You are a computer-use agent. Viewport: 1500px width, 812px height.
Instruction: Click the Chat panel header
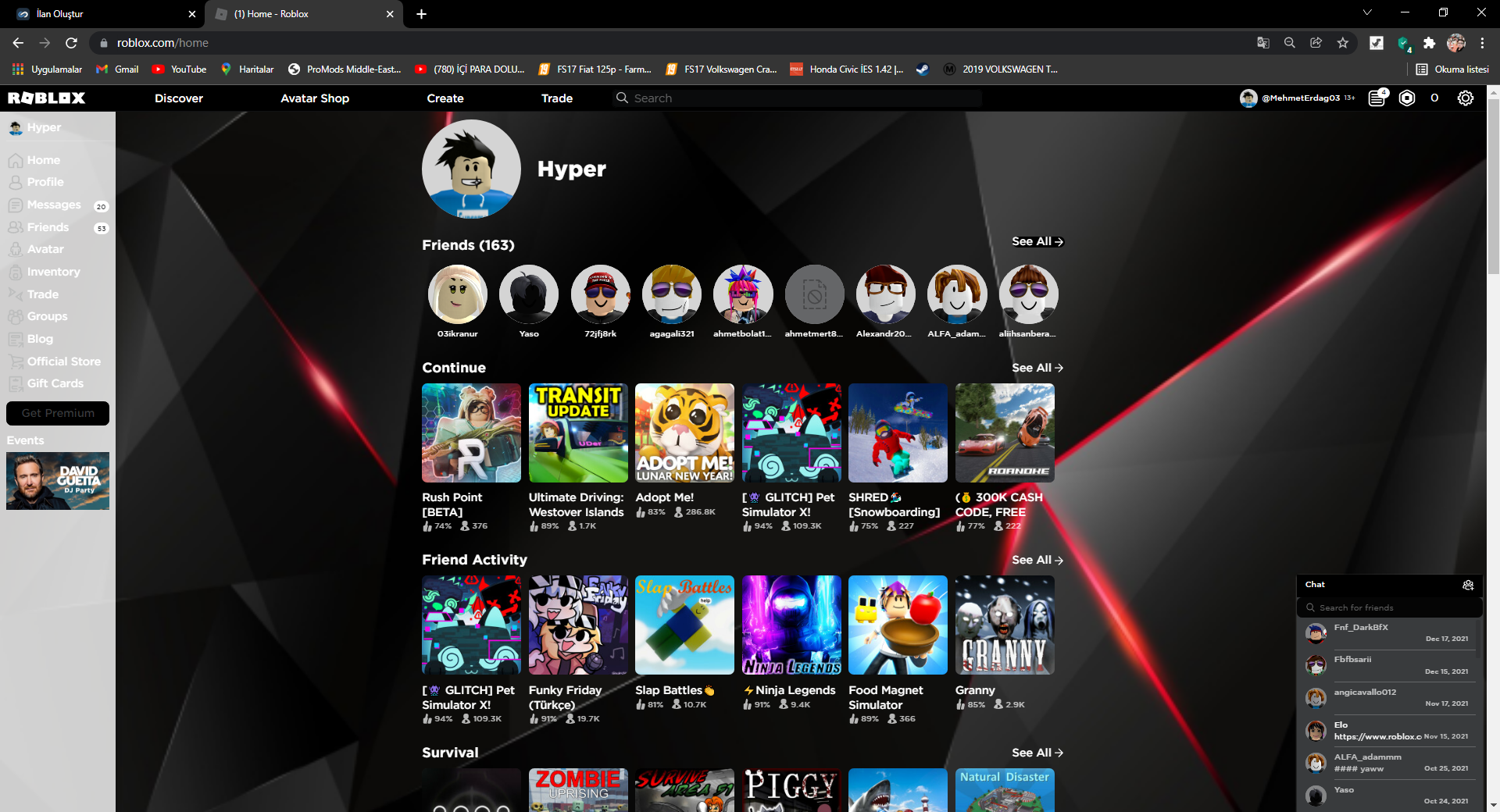[1390, 585]
